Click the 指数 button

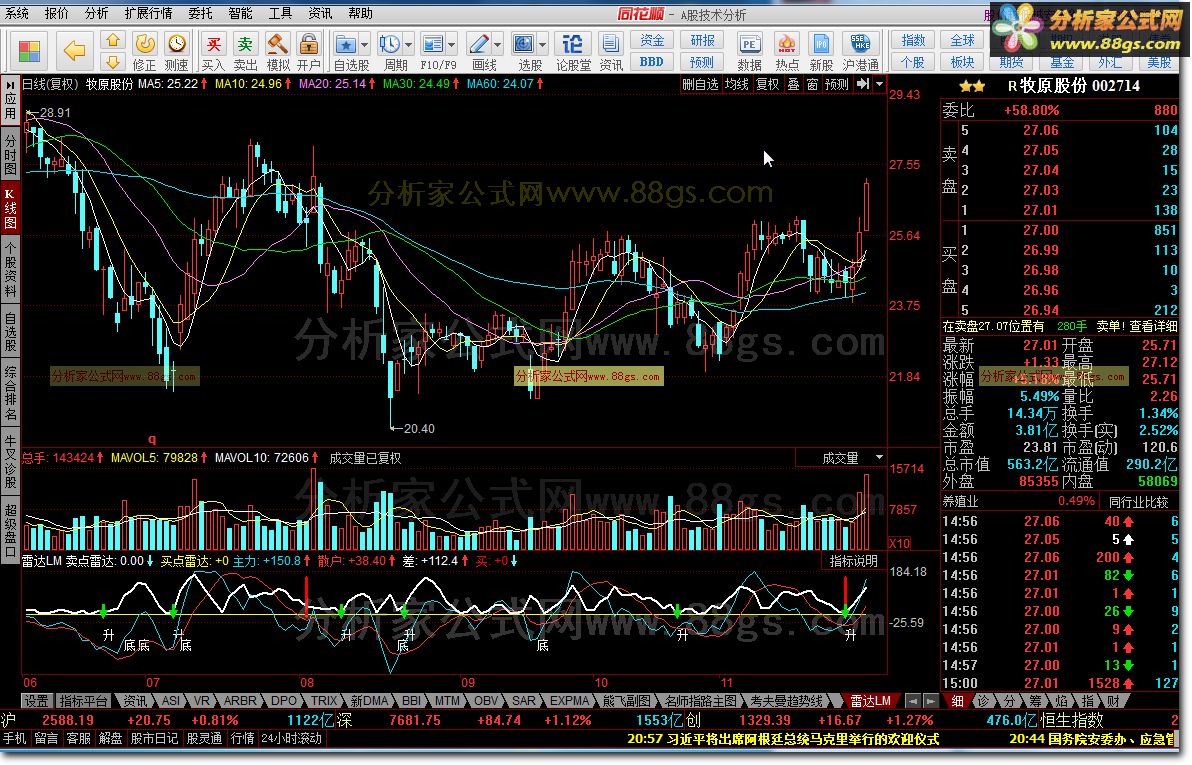point(913,40)
